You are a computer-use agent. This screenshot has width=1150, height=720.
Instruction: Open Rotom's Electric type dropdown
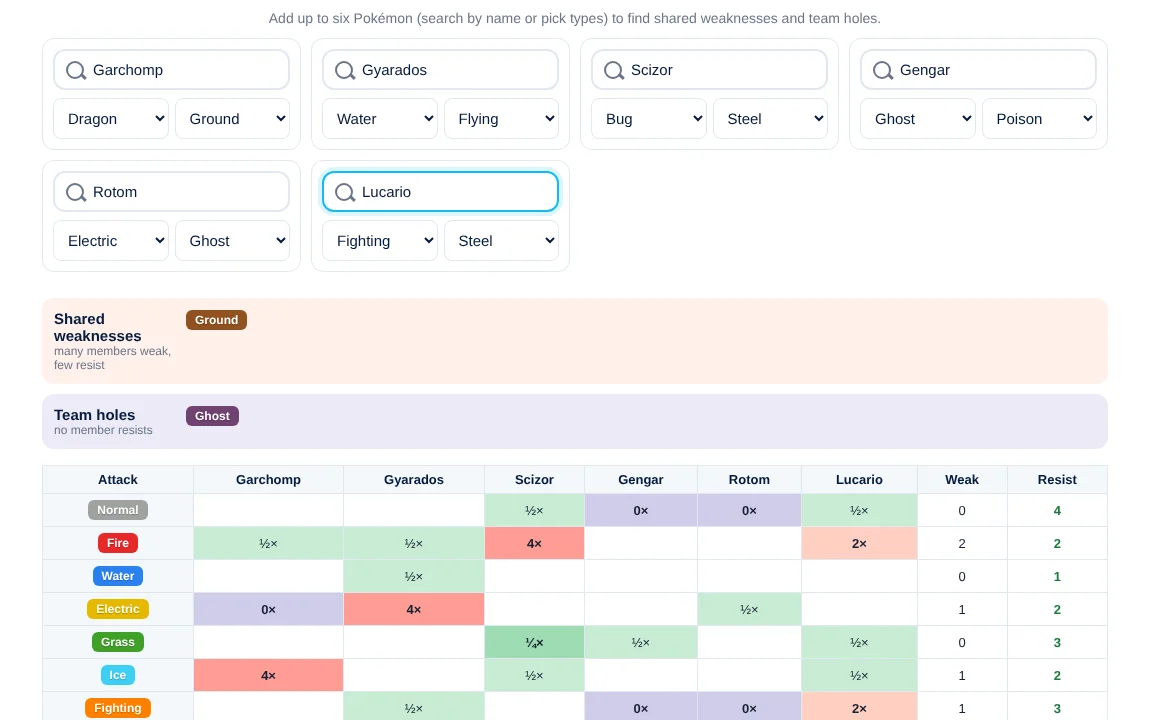point(111,240)
